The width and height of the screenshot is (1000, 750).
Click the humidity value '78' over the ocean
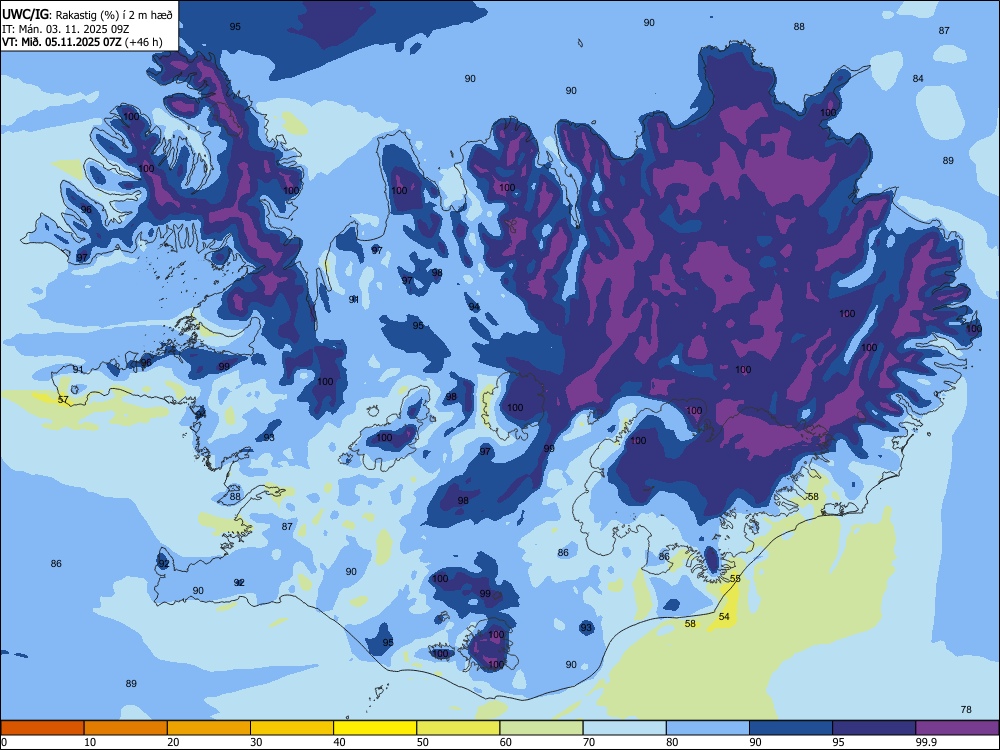point(966,710)
